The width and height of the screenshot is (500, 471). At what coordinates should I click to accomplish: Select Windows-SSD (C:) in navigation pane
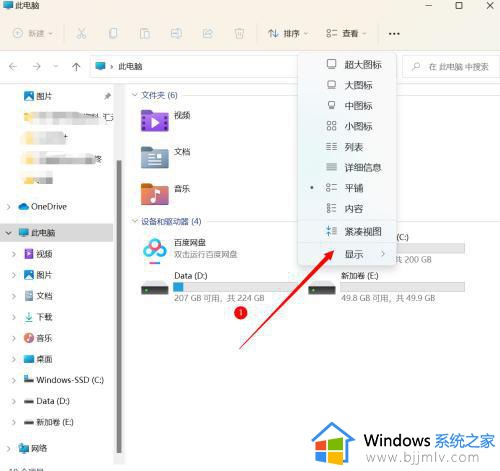click(64, 380)
